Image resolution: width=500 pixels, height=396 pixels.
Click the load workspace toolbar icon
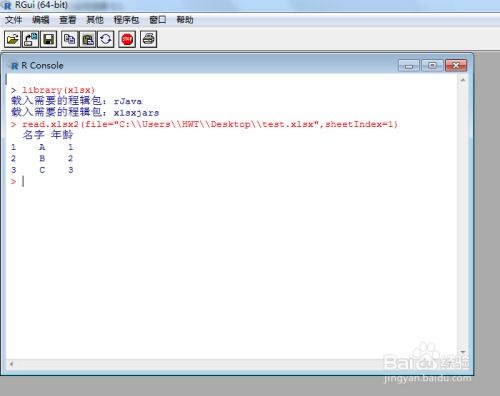point(31,39)
